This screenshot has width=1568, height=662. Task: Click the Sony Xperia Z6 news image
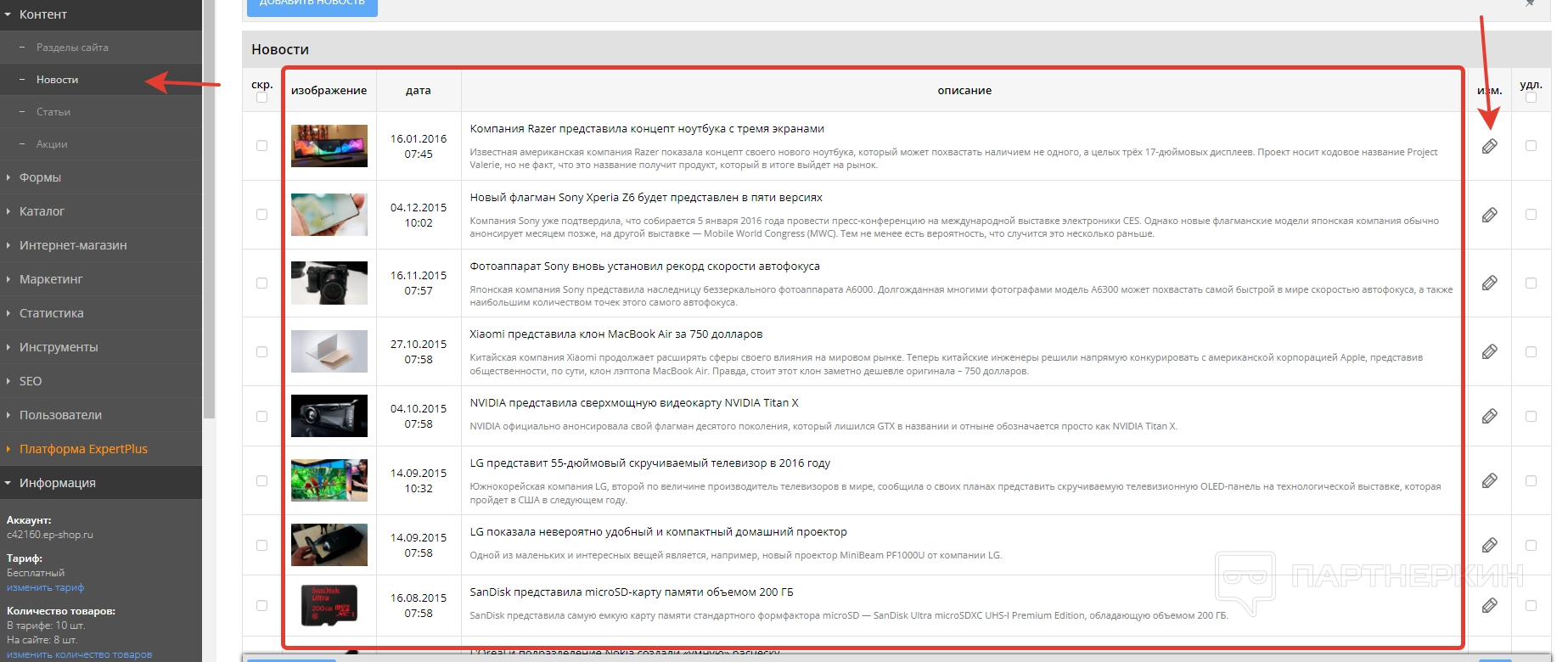(329, 215)
